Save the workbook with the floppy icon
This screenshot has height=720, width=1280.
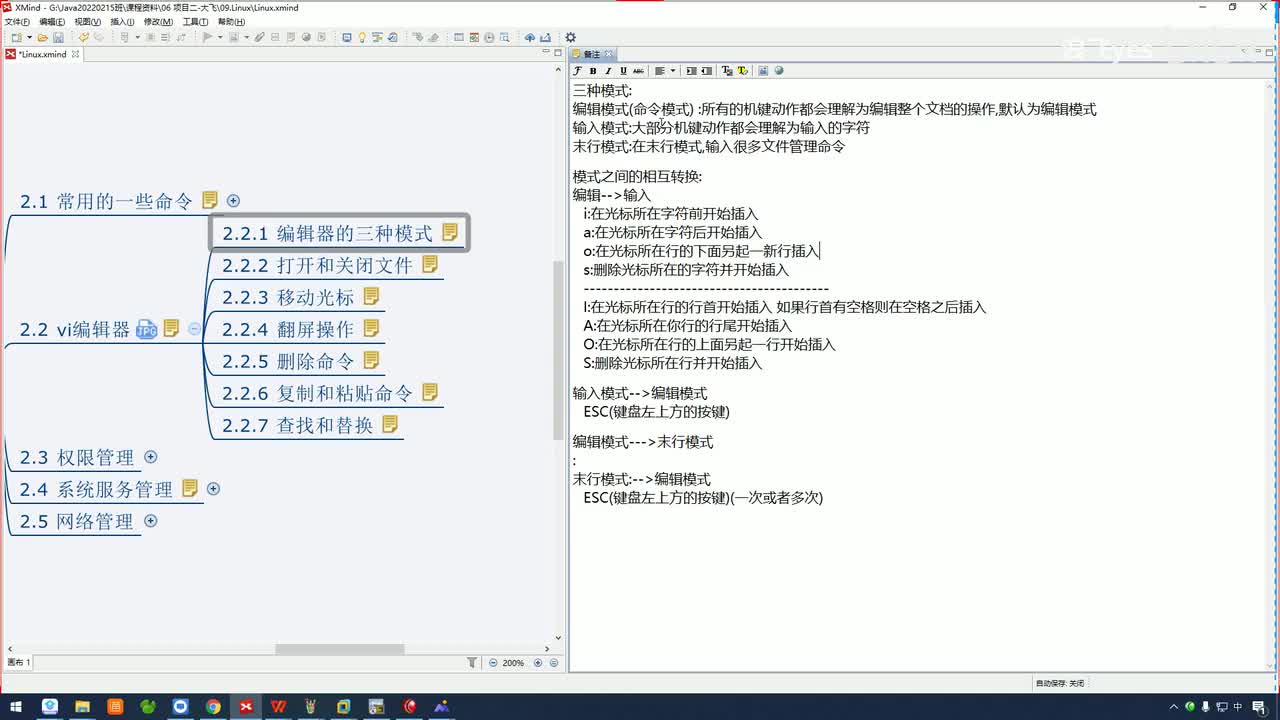58,38
